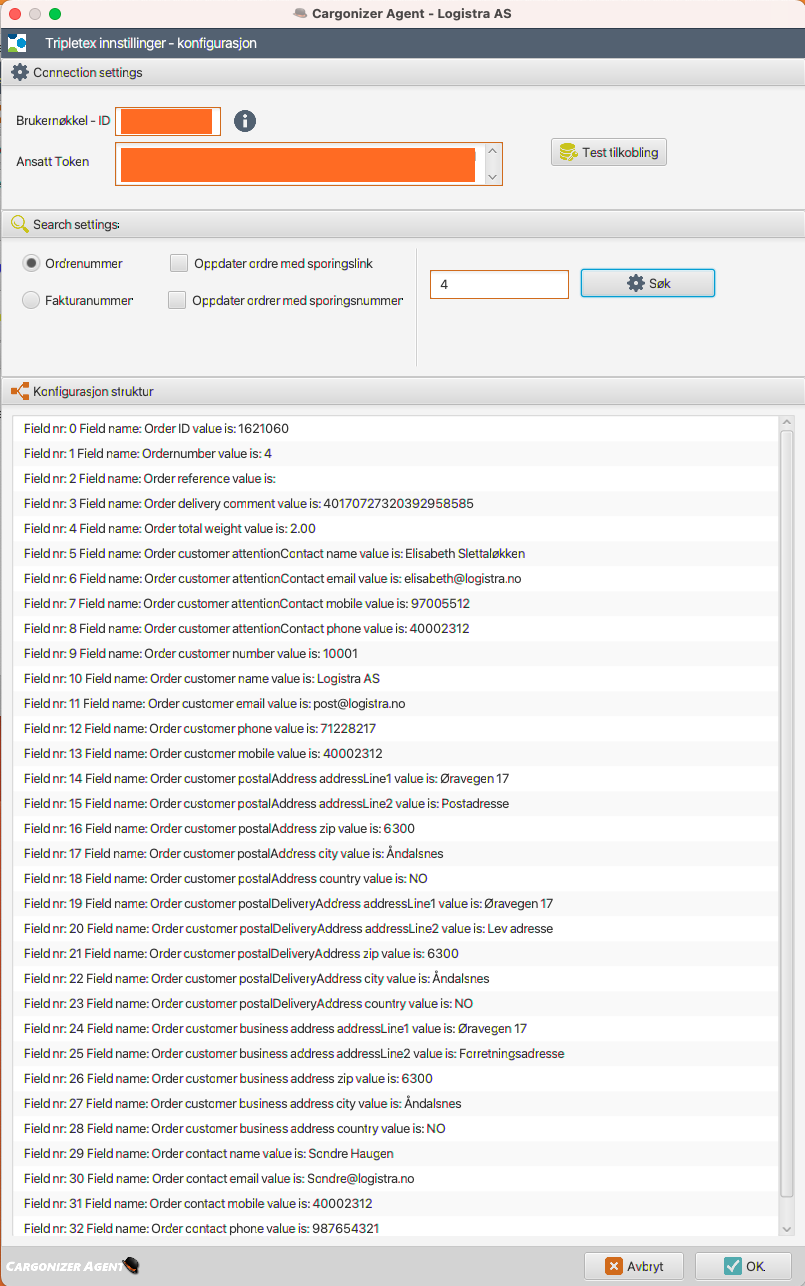Select row with customer name Logistra AS

(396, 678)
